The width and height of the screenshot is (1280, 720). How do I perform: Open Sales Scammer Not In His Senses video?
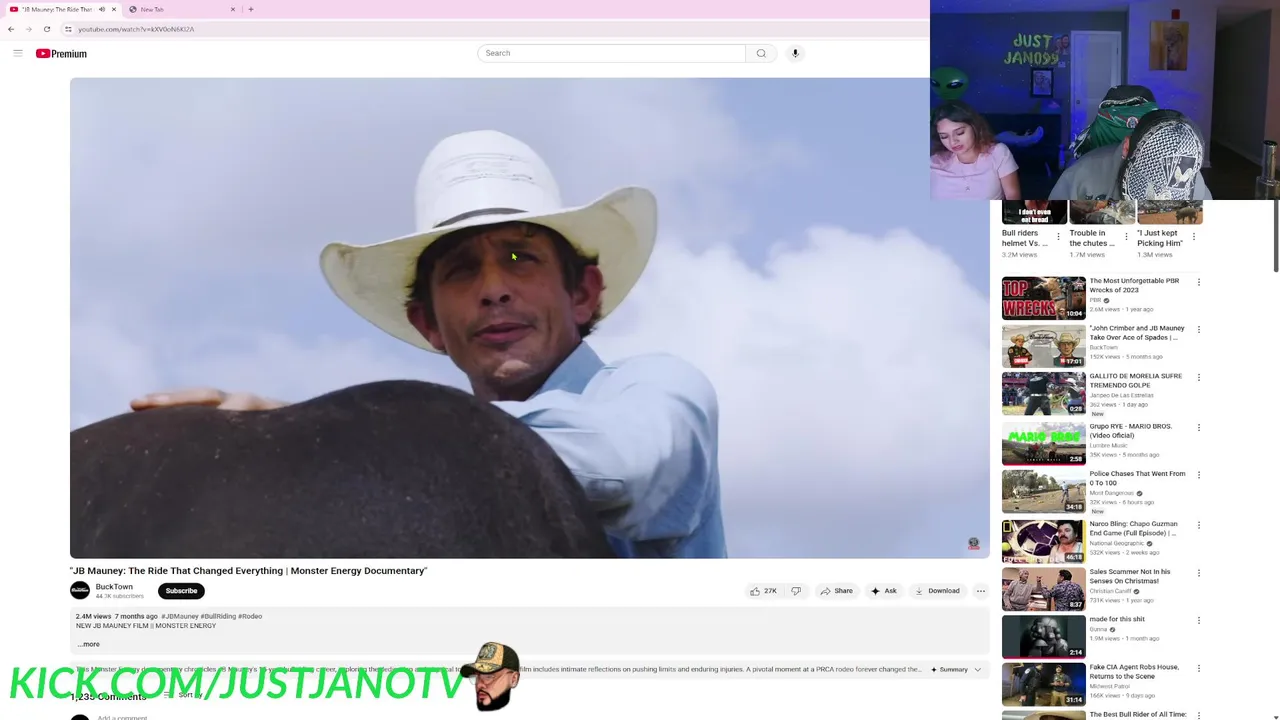click(x=1130, y=576)
